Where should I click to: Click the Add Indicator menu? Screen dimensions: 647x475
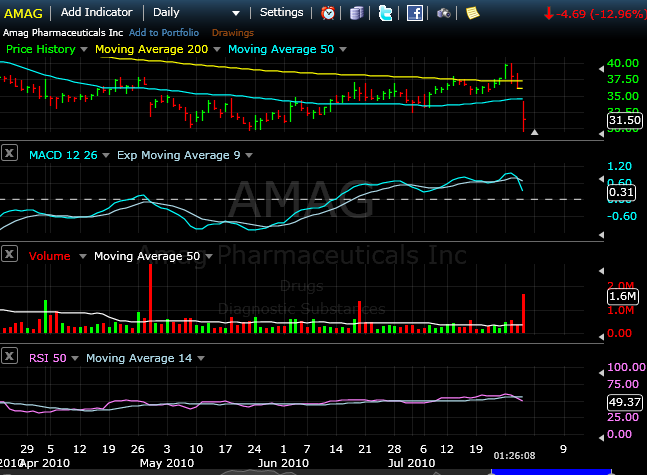click(95, 13)
